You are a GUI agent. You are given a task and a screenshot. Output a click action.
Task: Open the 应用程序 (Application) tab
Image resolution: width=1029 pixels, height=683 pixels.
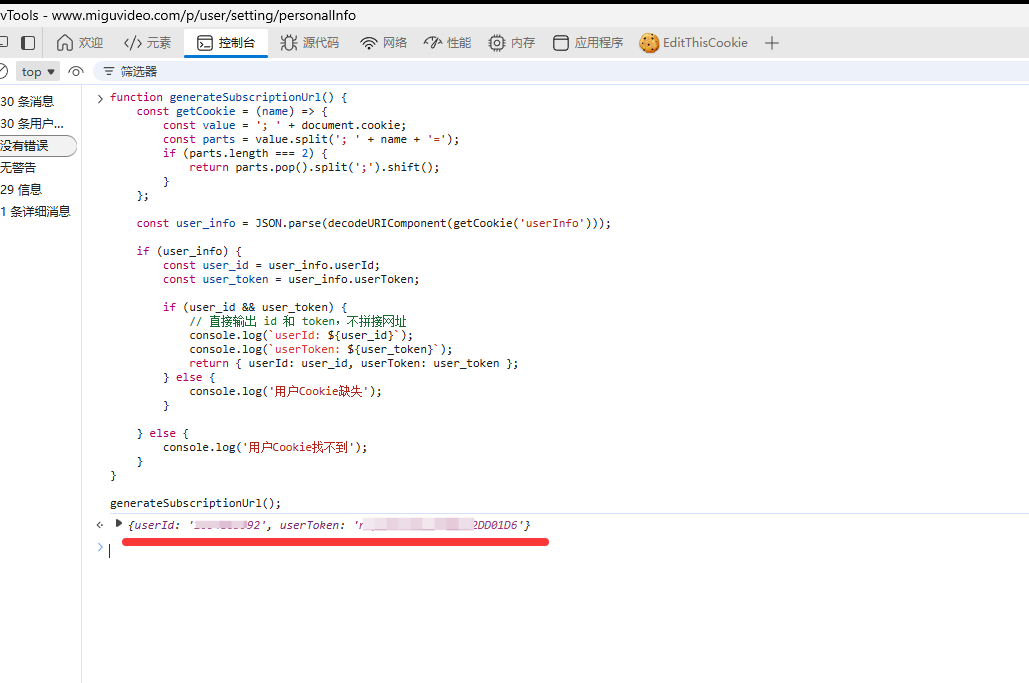[x=588, y=43]
